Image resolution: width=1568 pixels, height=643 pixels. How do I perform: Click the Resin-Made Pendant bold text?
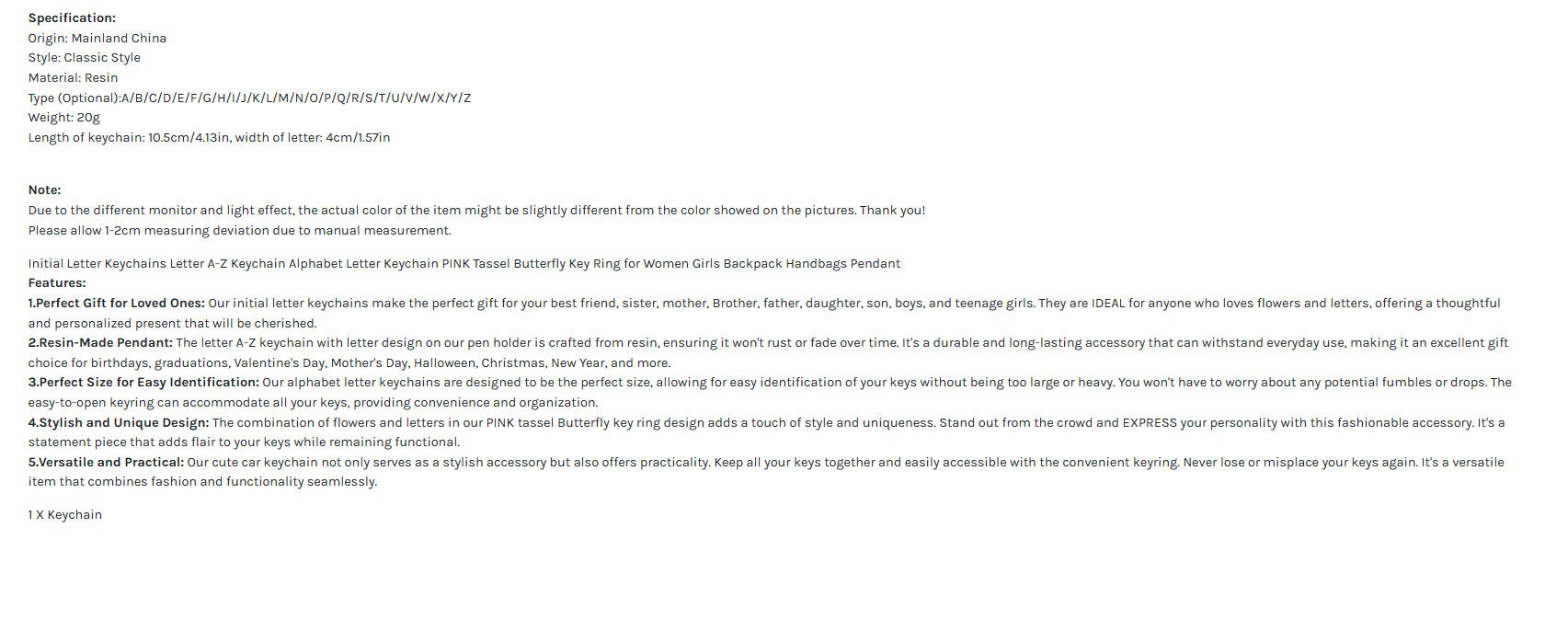pos(100,343)
